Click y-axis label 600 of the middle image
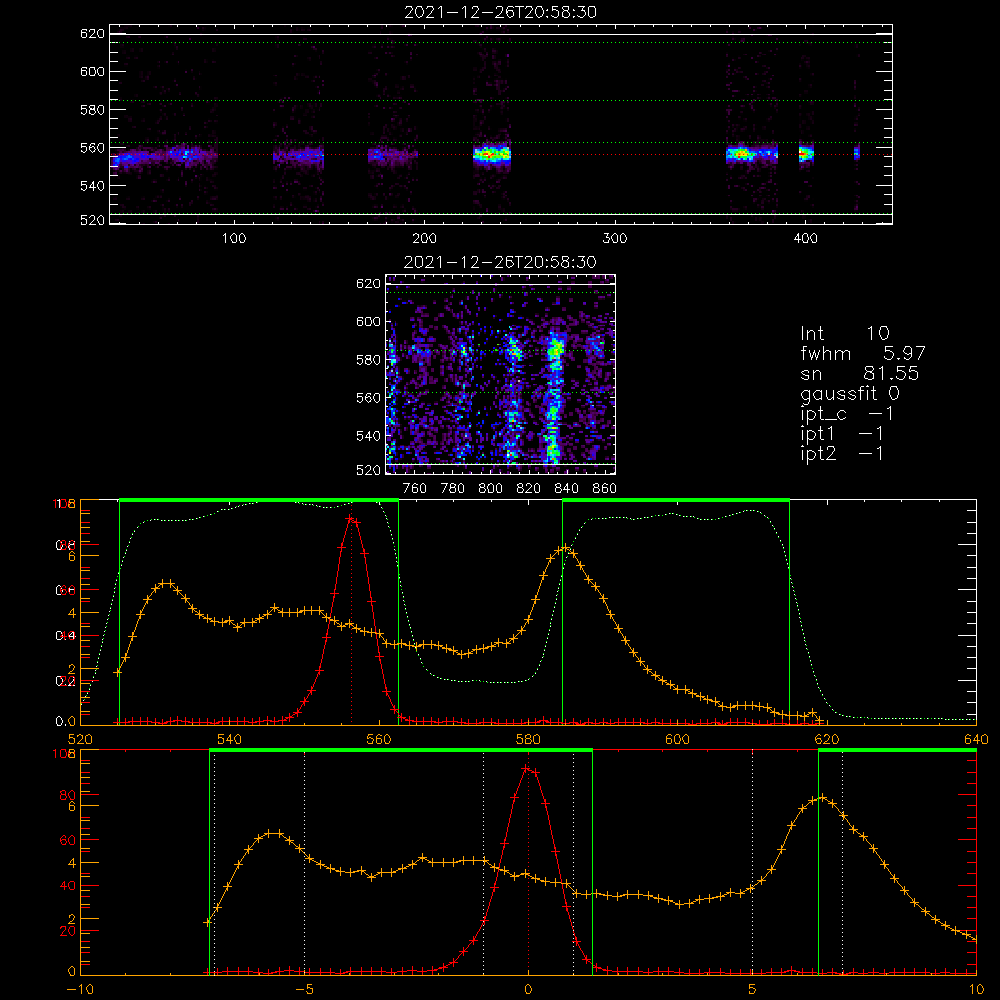 pyautogui.click(x=368, y=321)
